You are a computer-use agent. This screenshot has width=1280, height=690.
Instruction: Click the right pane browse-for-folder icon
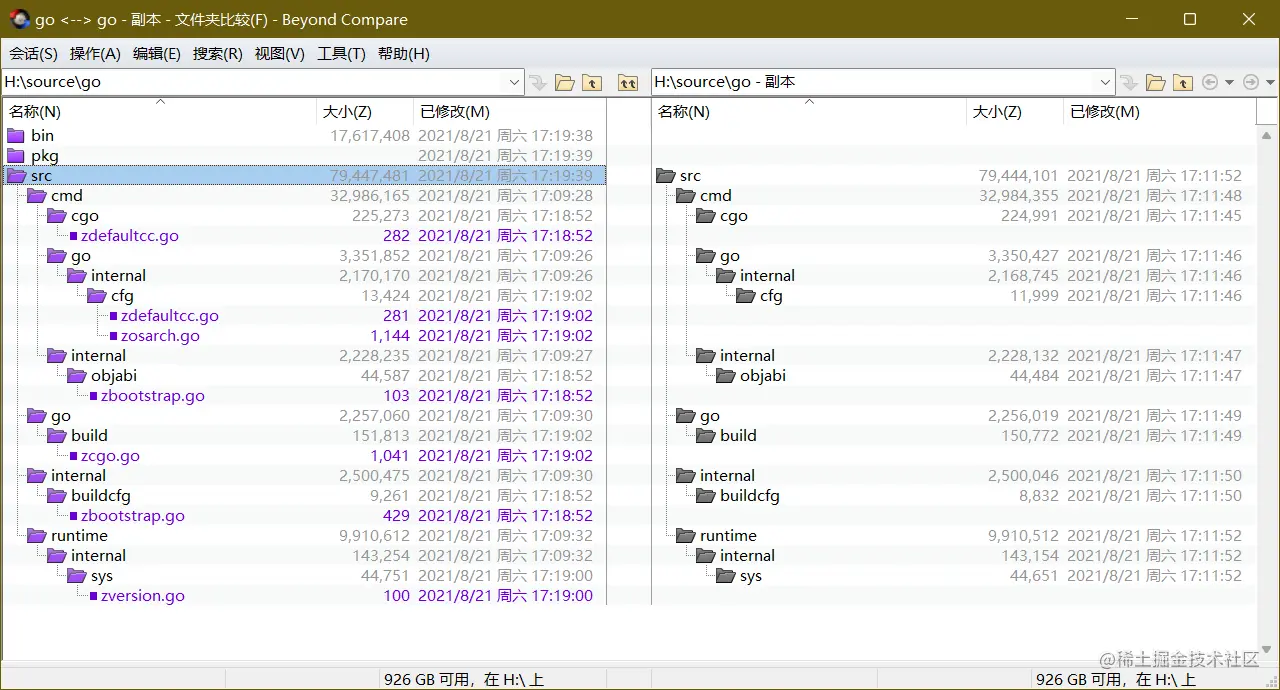coord(1155,83)
